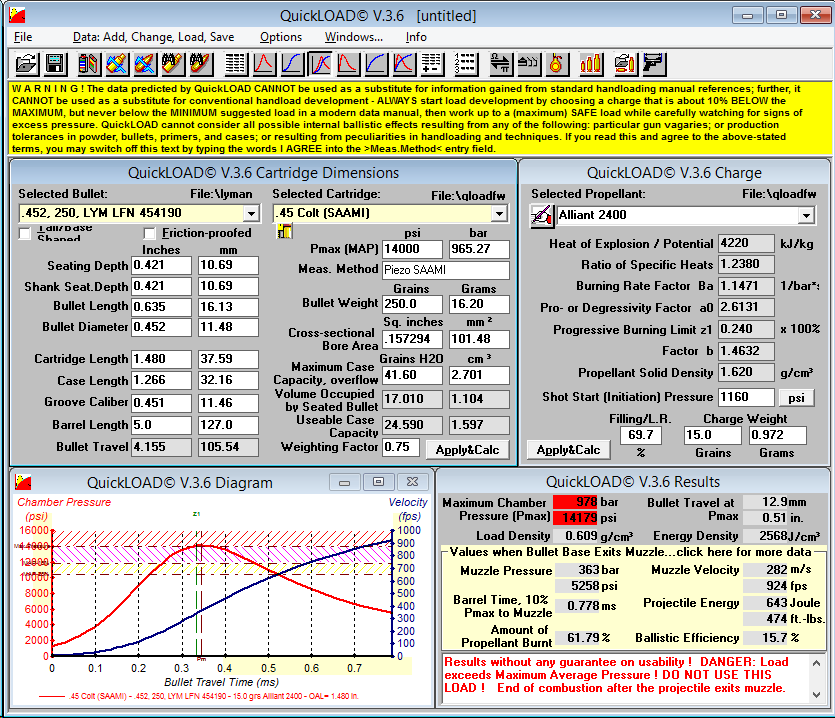
Task: Click the propellant edit icon beside Alliant 2400
Action: coord(542,216)
